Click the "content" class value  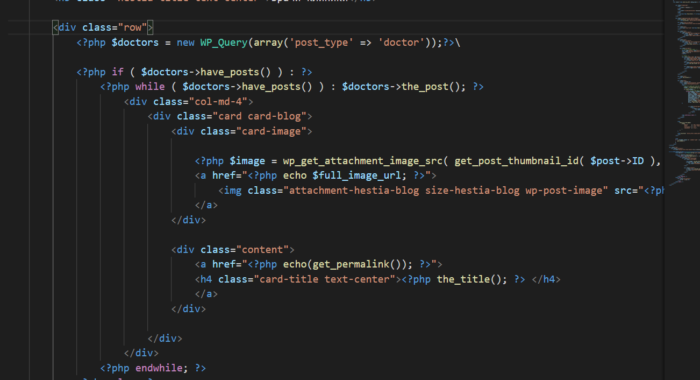(262, 250)
